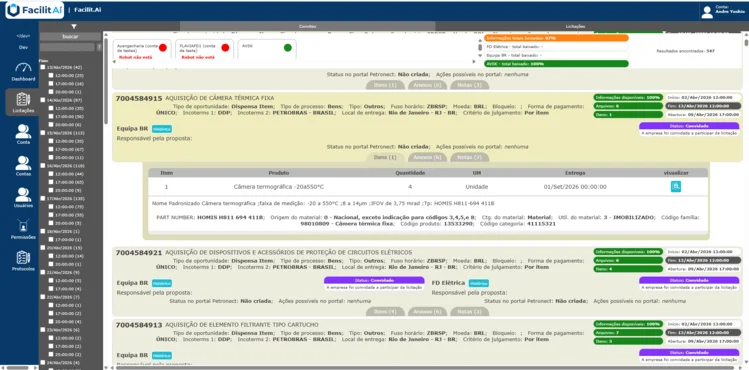
Task: Click the 'Resultados encontrados: 547' text
Action: (x=685, y=51)
